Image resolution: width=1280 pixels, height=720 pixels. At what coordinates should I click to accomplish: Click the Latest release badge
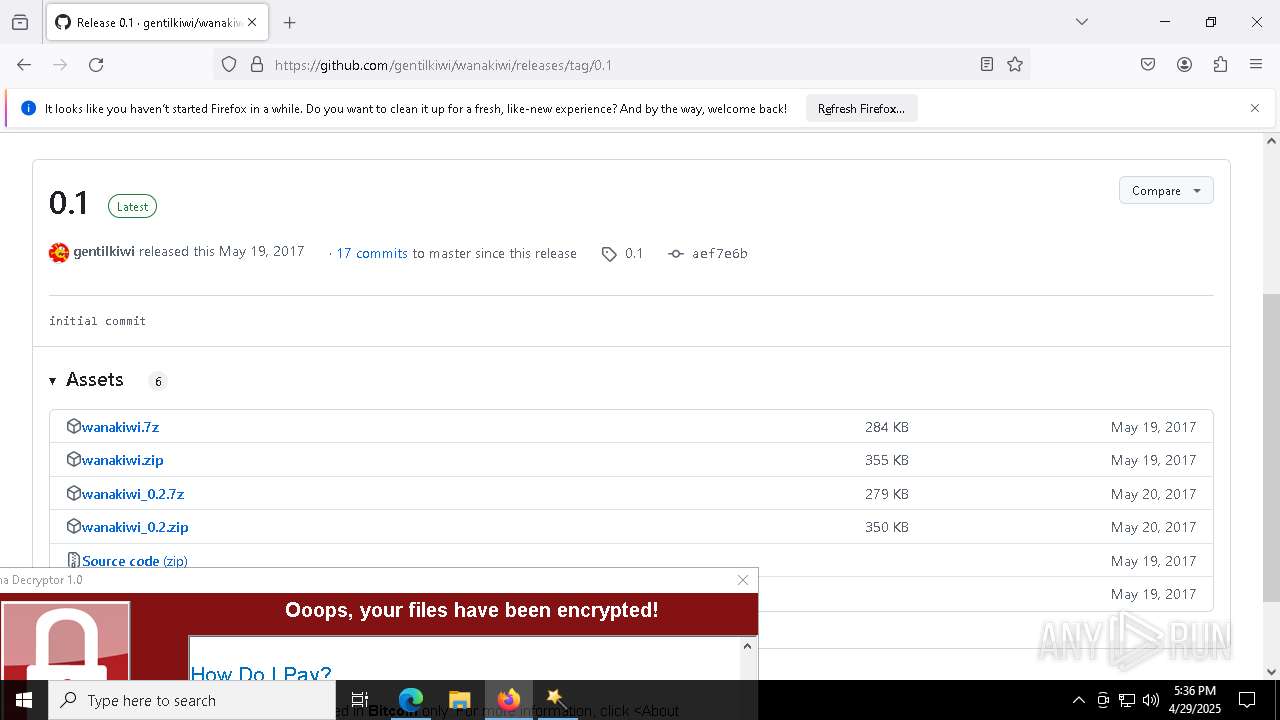[132, 207]
